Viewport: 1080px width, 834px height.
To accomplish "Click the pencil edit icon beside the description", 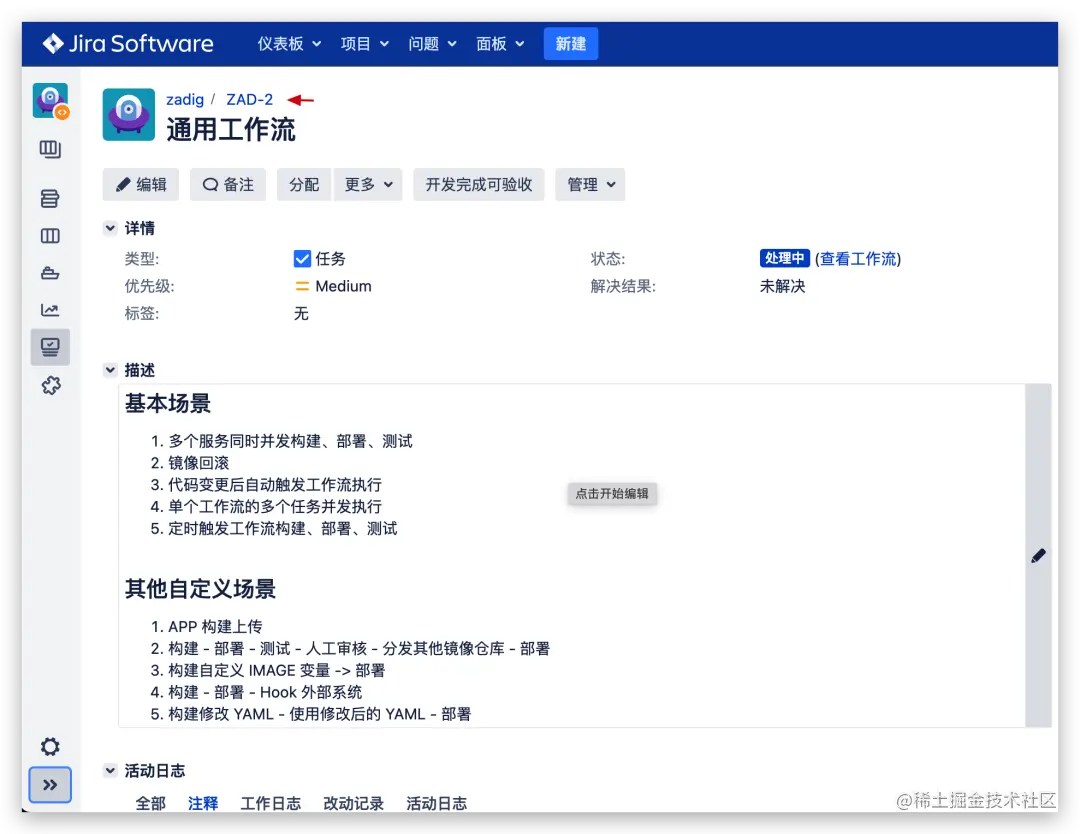I will [x=1038, y=556].
